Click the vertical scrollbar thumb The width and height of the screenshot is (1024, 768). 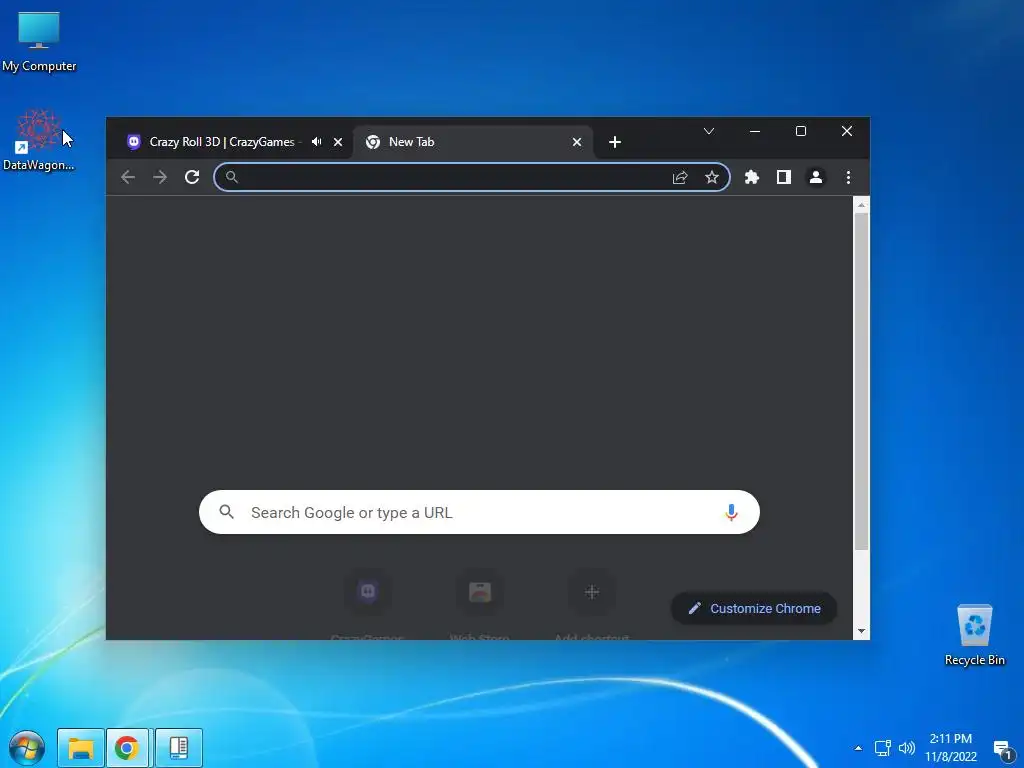point(861,381)
